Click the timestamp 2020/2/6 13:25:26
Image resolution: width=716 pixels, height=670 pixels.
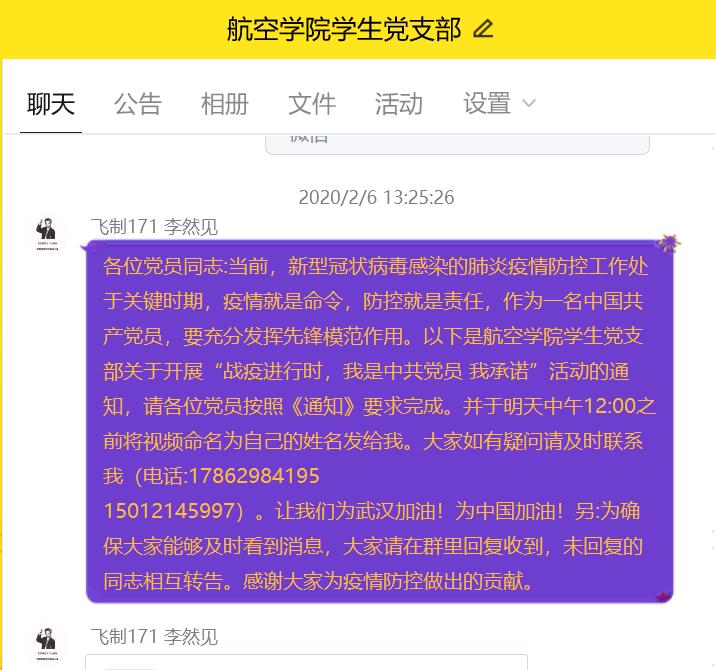tap(376, 197)
